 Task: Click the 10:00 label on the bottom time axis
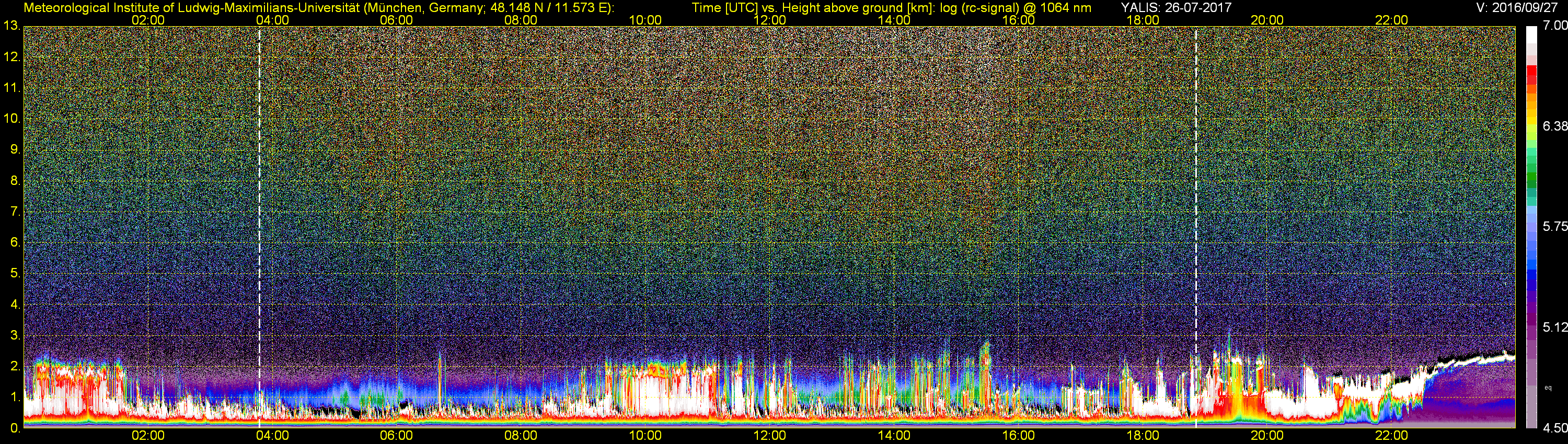(645, 436)
